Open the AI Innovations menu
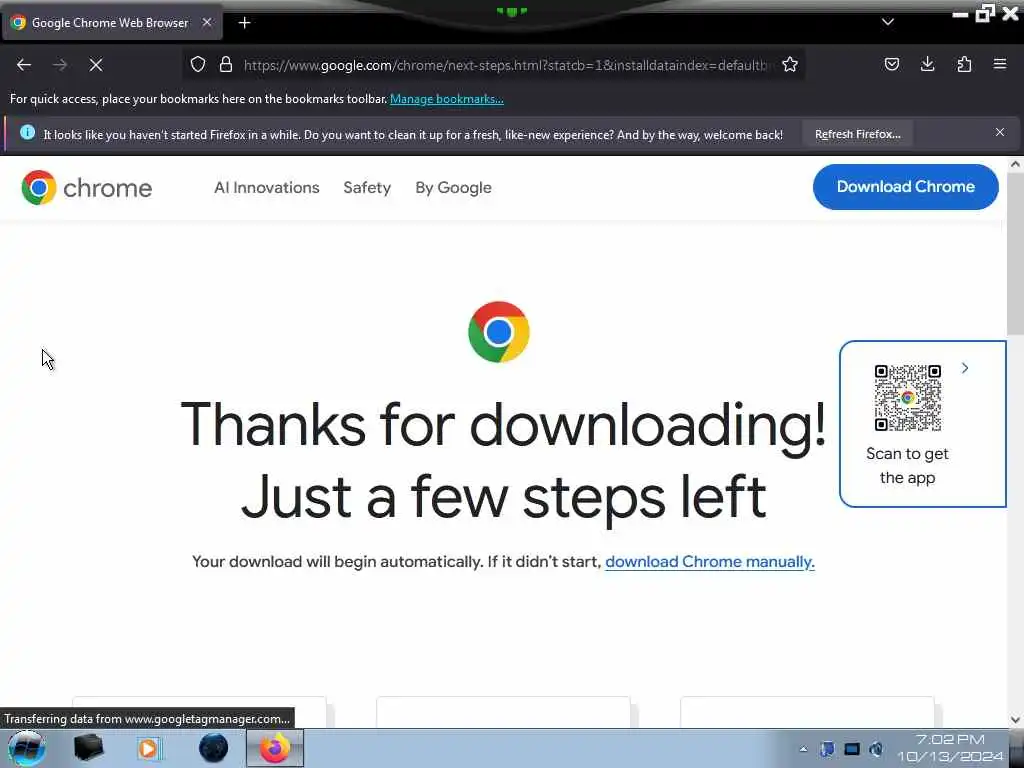1024x768 pixels. (x=266, y=188)
